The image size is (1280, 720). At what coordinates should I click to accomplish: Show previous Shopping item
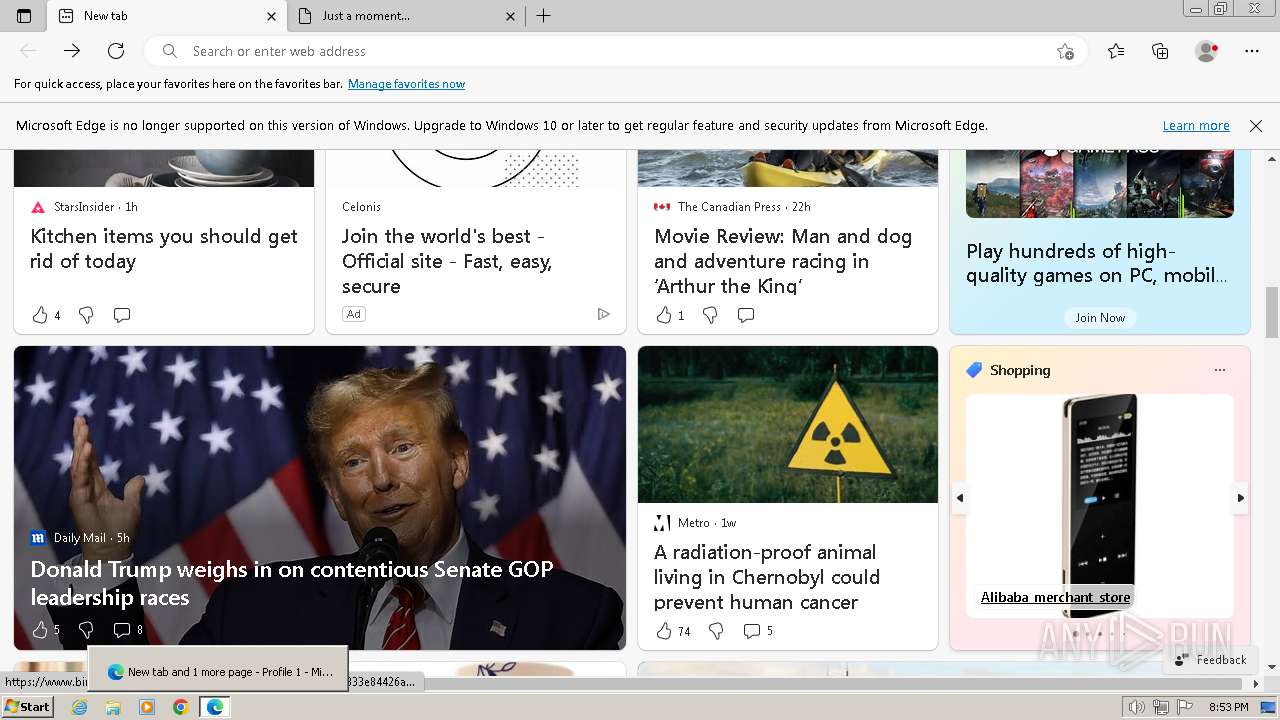[959, 497]
